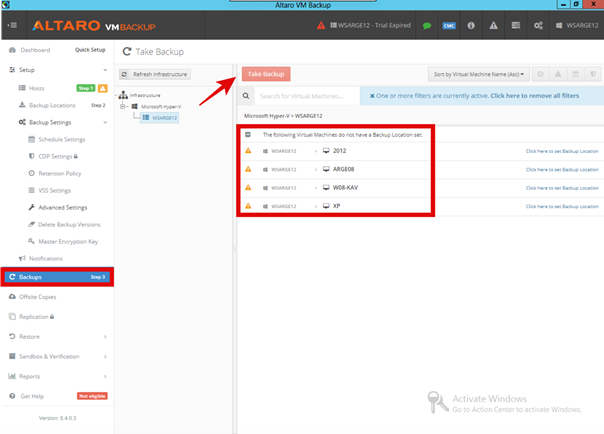Image resolution: width=604 pixels, height=434 pixels.
Task: Click Quick Setup link
Action: pos(90,50)
